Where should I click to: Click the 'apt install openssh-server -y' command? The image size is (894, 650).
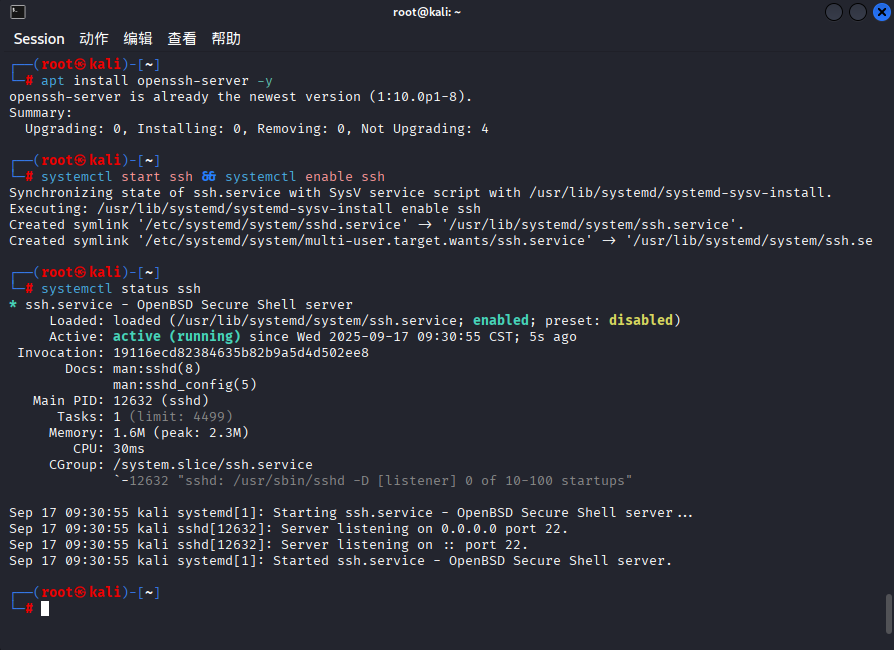(157, 81)
